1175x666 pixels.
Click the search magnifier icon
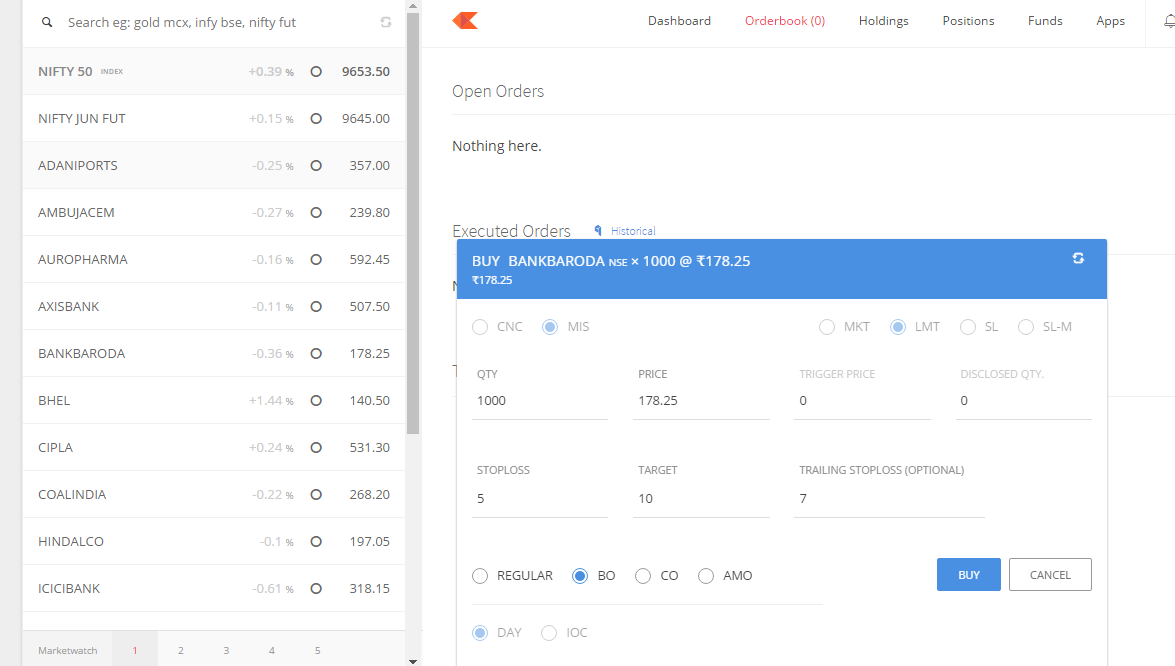pos(47,22)
